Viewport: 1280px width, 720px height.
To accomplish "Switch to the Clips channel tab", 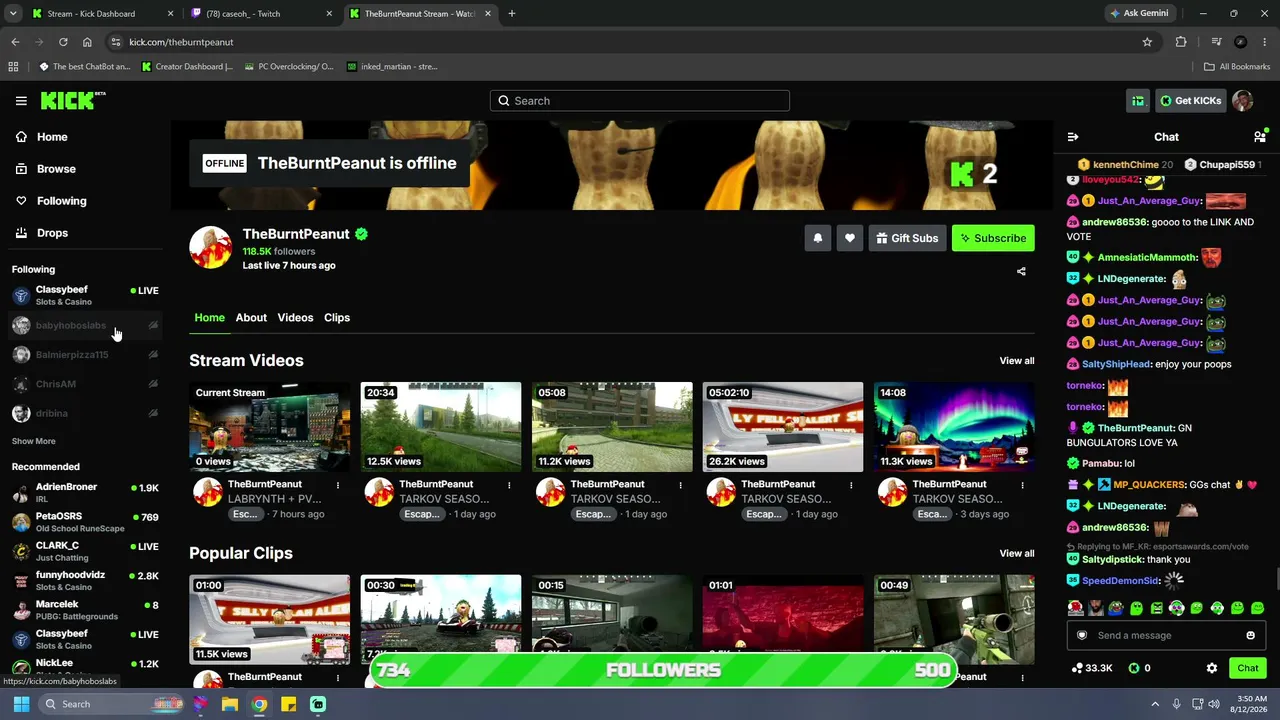I will click(x=337, y=318).
